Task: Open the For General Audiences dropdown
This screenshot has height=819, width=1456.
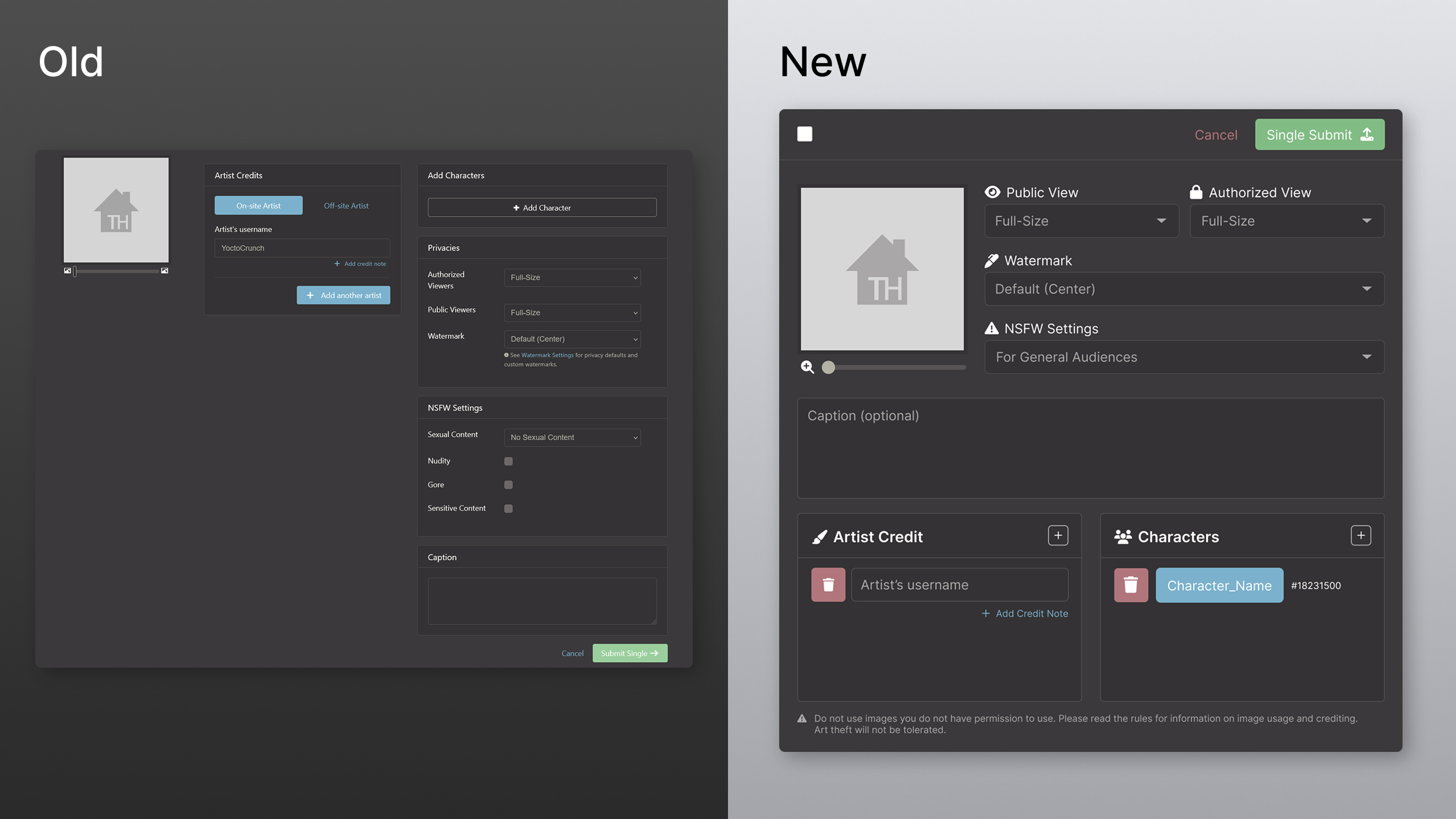Action: [1184, 357]
